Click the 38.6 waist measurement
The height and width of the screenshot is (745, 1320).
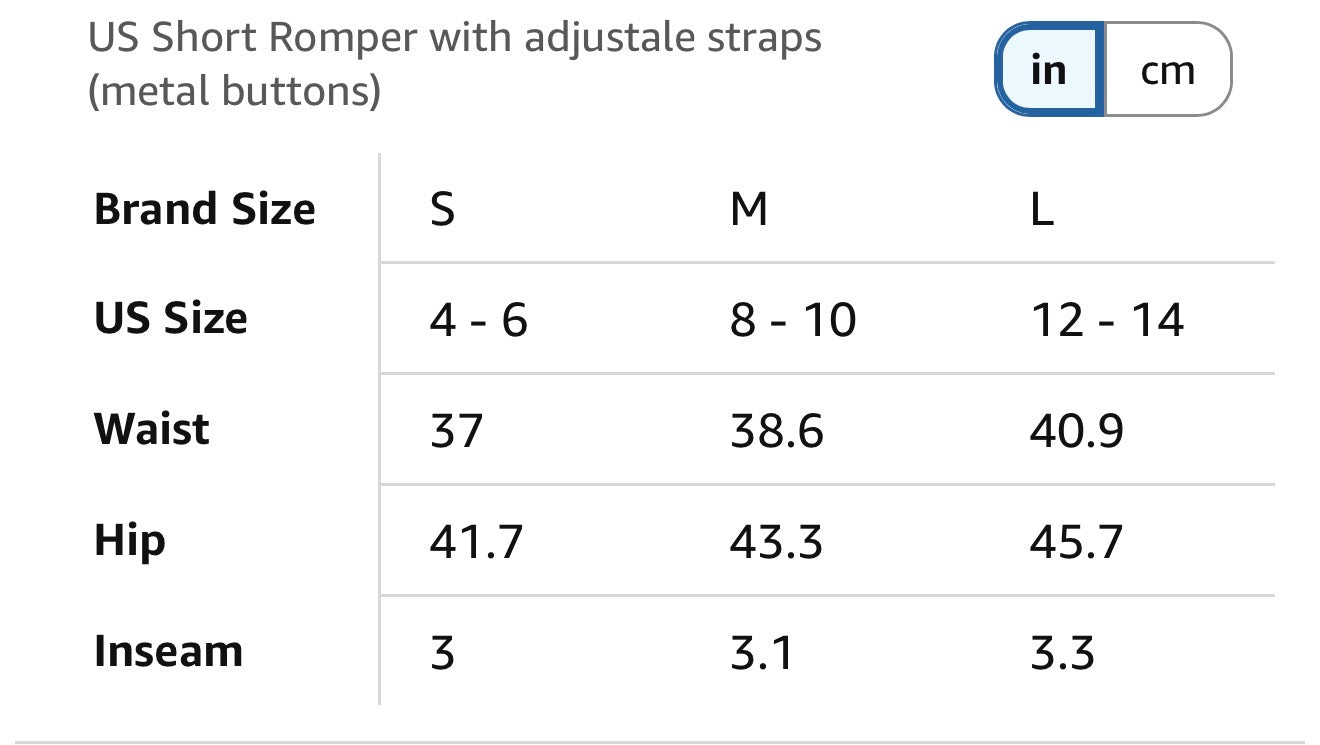click(x=777, y=431)
